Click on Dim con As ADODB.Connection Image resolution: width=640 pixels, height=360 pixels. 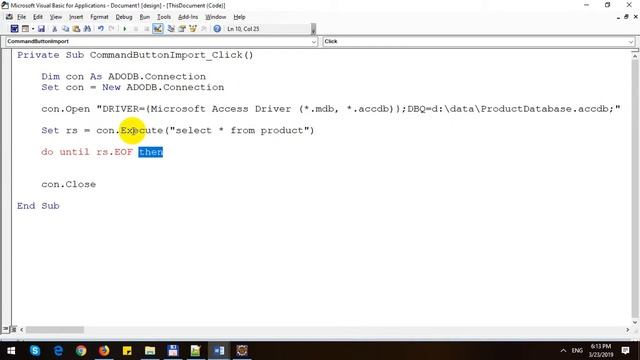click(124, 76)
